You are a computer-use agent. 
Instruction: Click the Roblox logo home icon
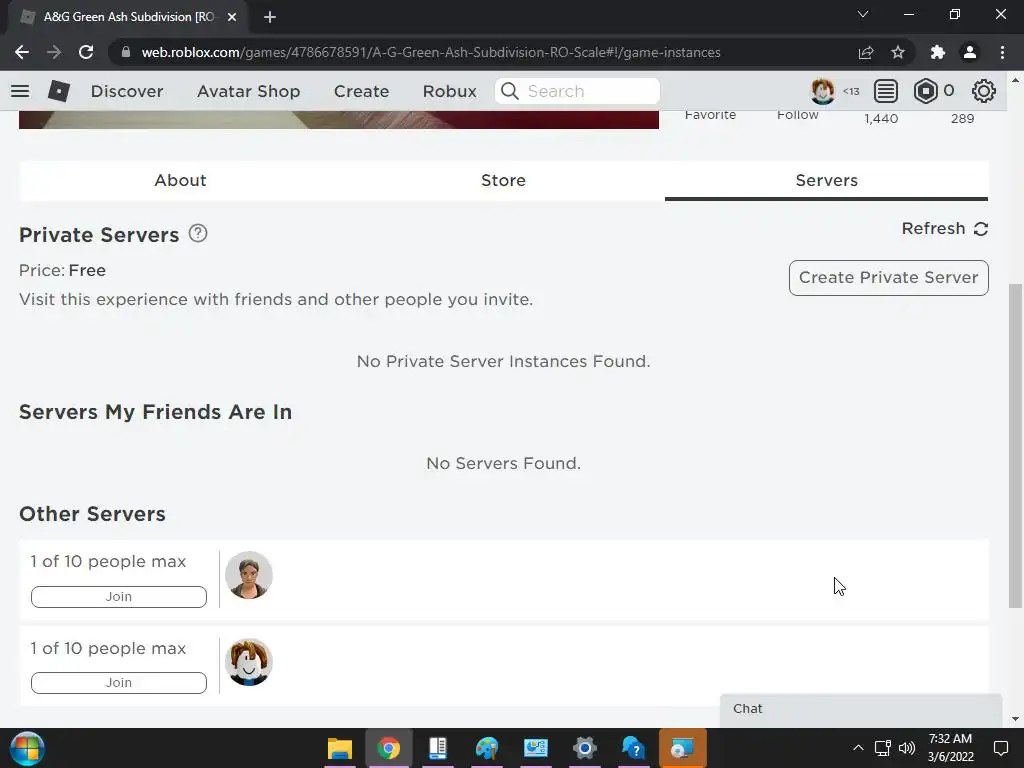click(59, 91)
